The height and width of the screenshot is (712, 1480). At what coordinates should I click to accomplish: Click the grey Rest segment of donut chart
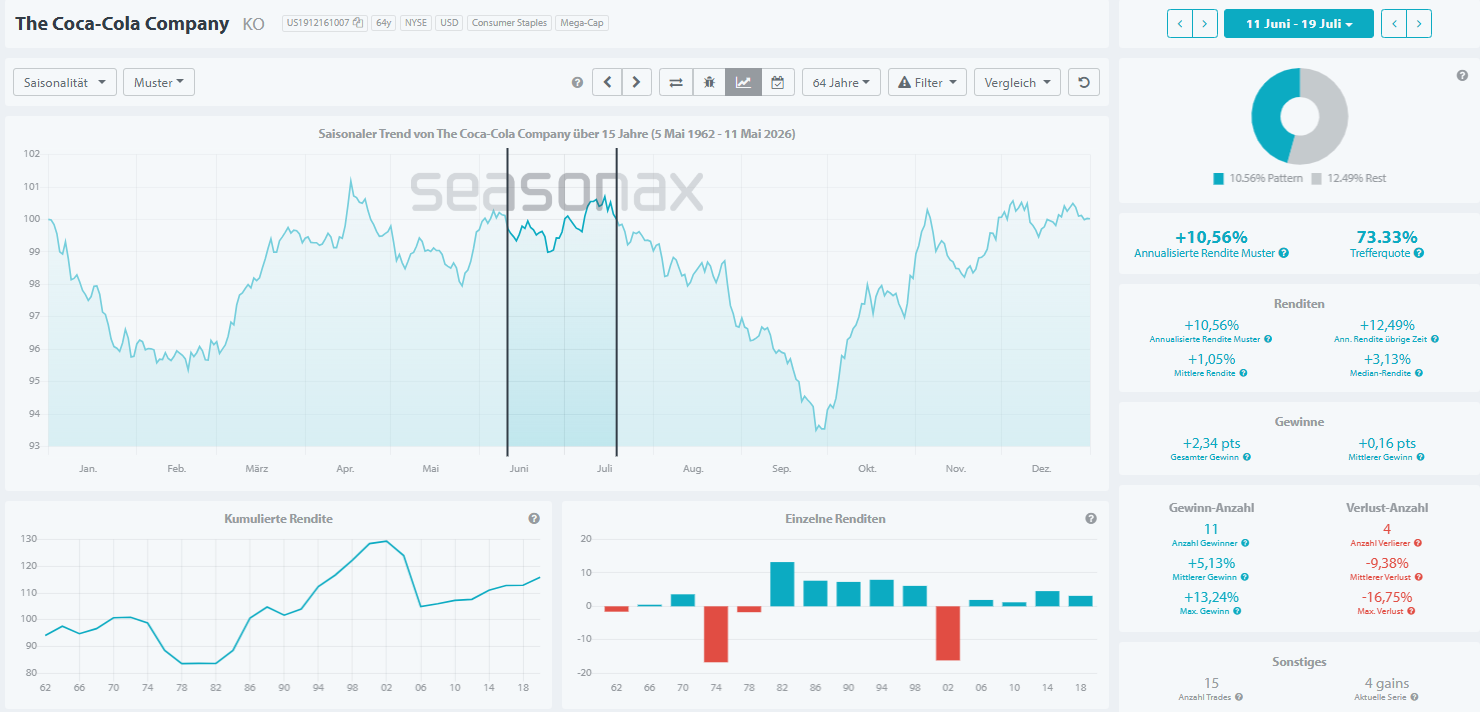[1333, 120]
